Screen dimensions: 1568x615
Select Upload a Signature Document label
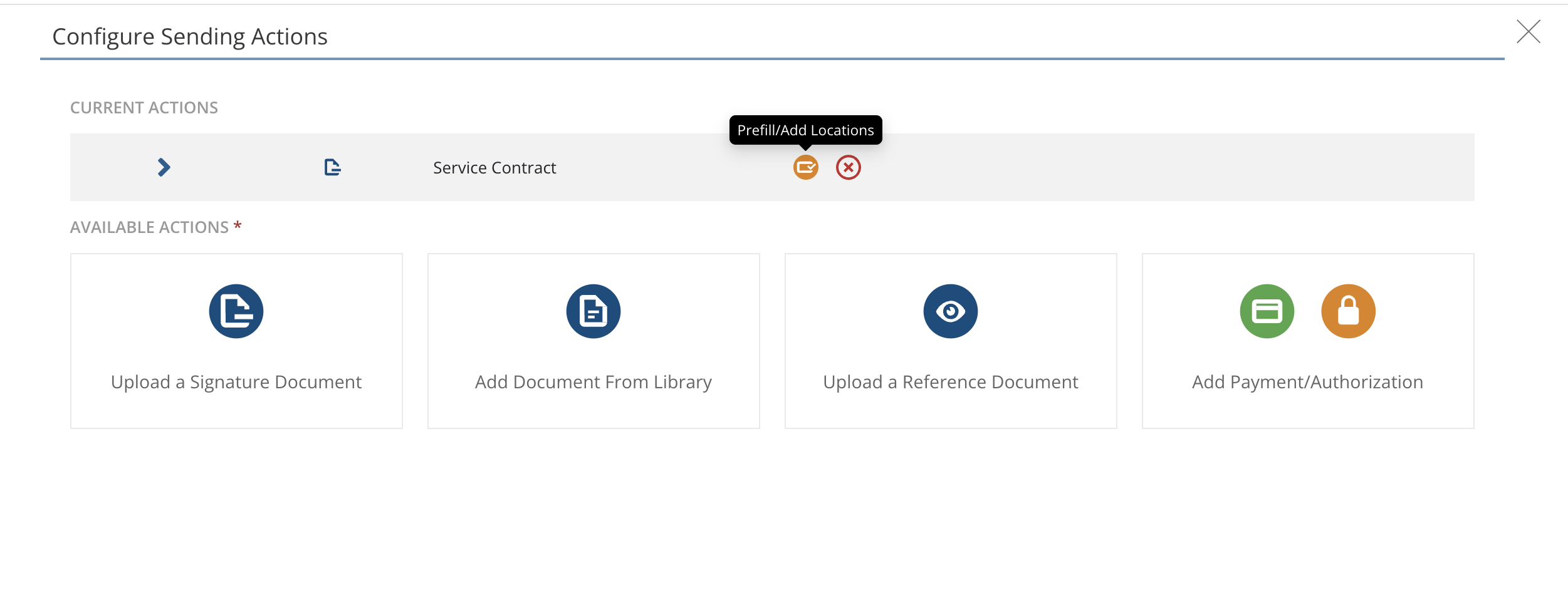click(236, 382)
